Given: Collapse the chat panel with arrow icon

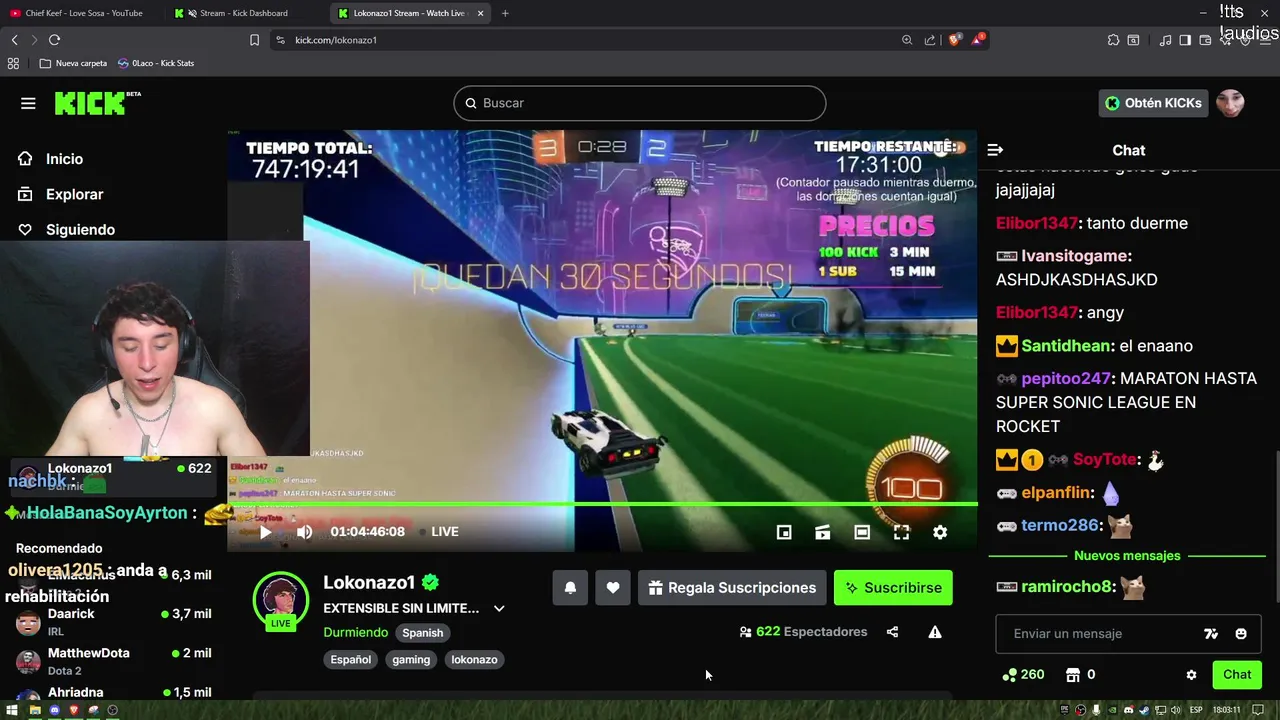Looking at the screenshot, I should click(995, 150).
